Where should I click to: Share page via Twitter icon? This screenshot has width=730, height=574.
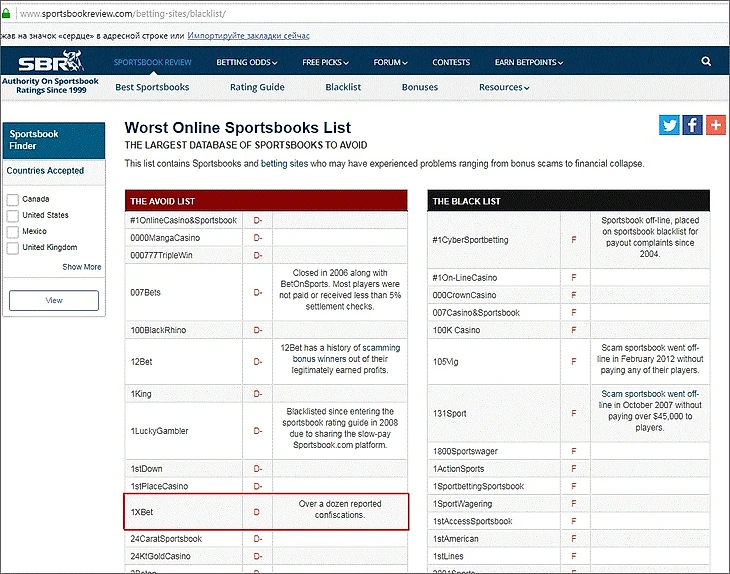coord(669,125)
